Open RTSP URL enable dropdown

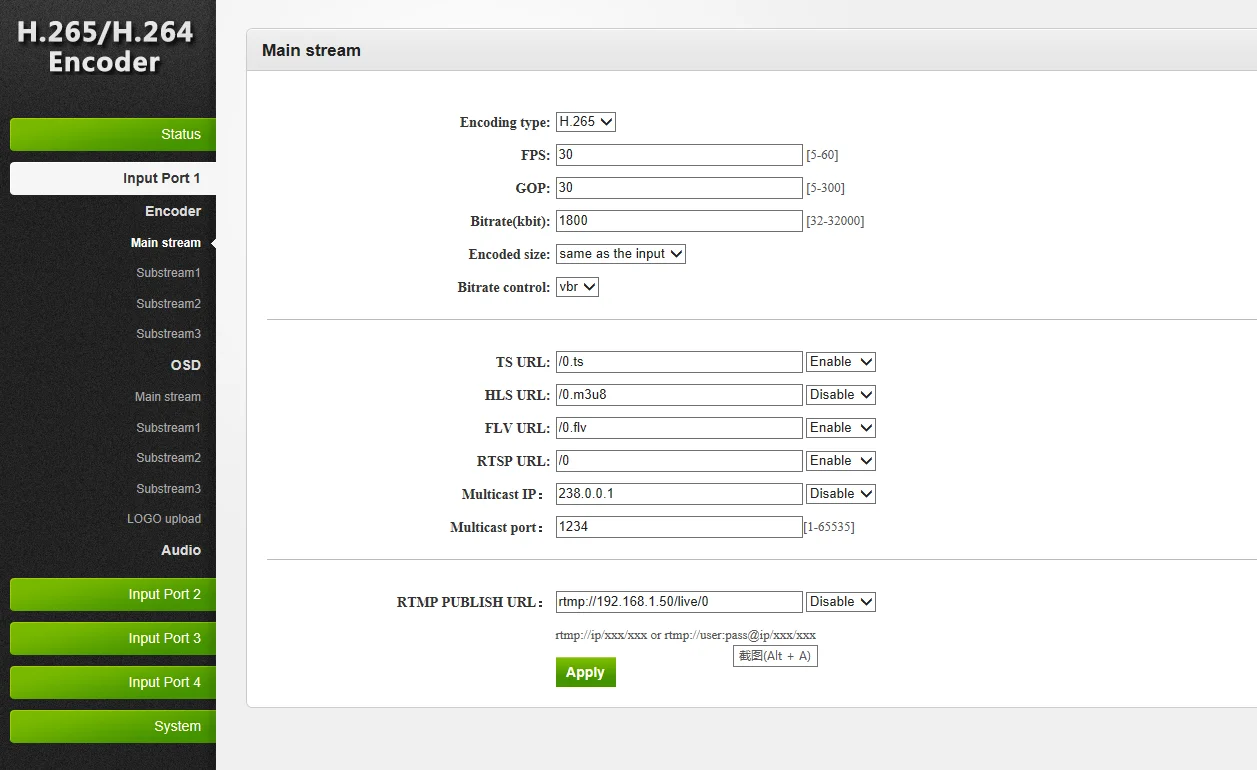(x=841, y=461)
